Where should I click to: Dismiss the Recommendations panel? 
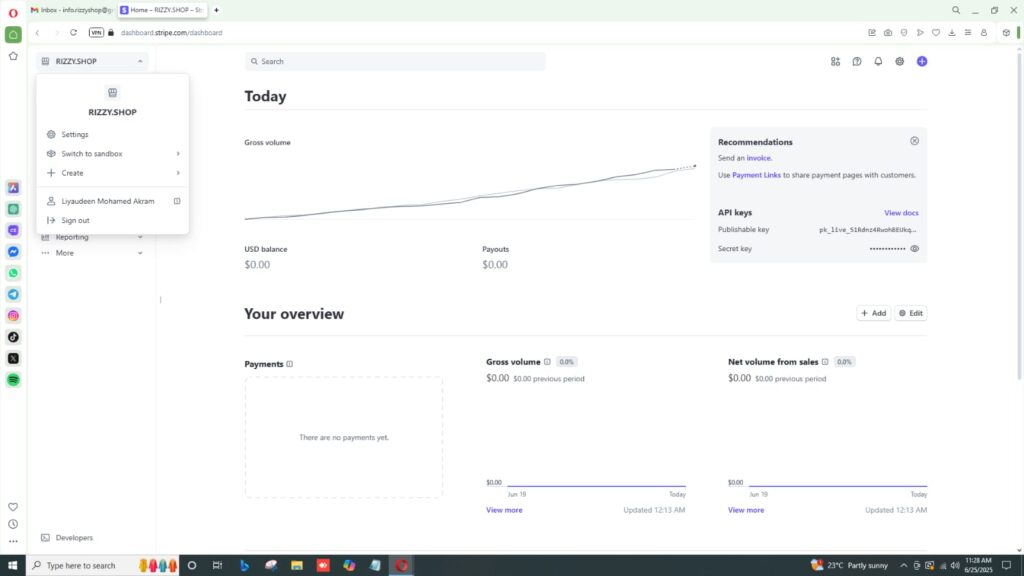pos(914,141)
